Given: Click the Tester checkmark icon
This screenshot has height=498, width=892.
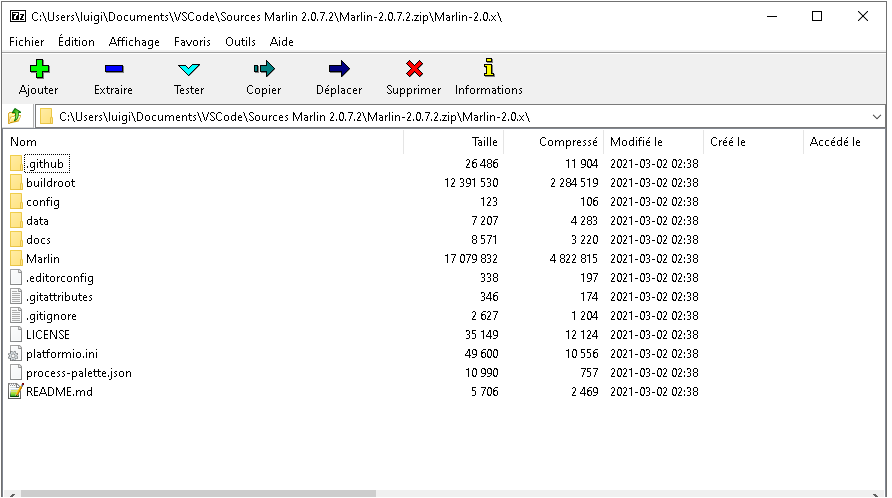Looking at the screenshot, I should point(188,69).
